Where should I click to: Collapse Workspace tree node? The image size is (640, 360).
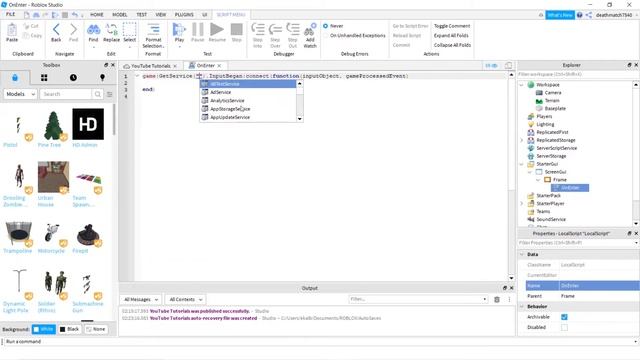click(x=521, y=85)
